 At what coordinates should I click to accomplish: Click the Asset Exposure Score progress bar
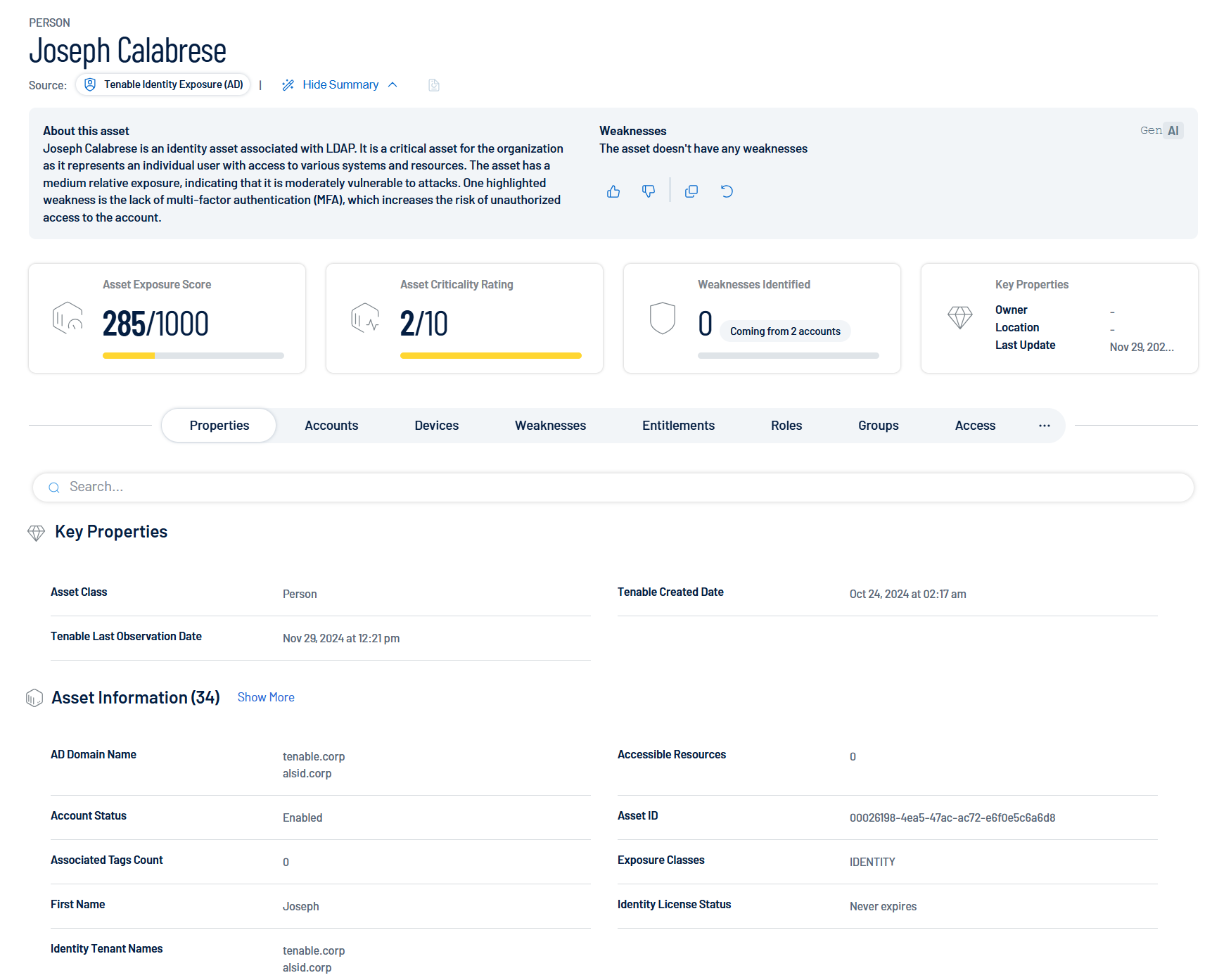[193, 356]
